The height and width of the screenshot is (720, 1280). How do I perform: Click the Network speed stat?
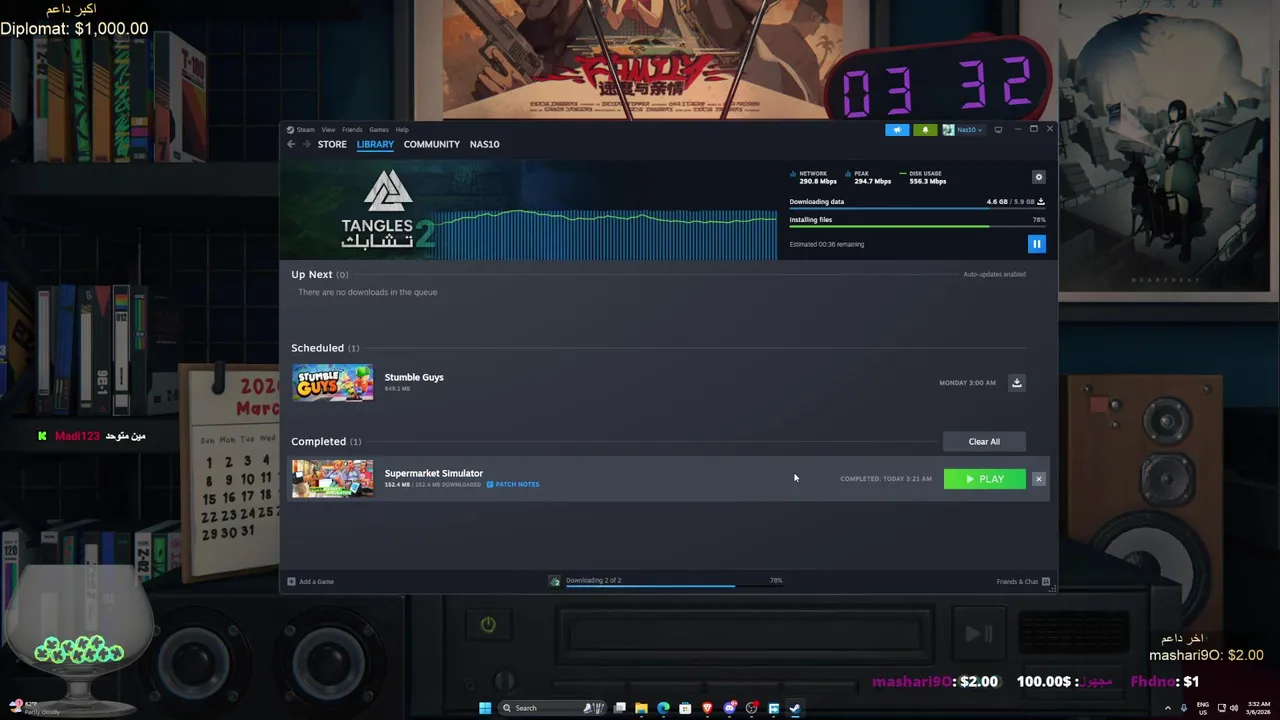tap(813, 177)
